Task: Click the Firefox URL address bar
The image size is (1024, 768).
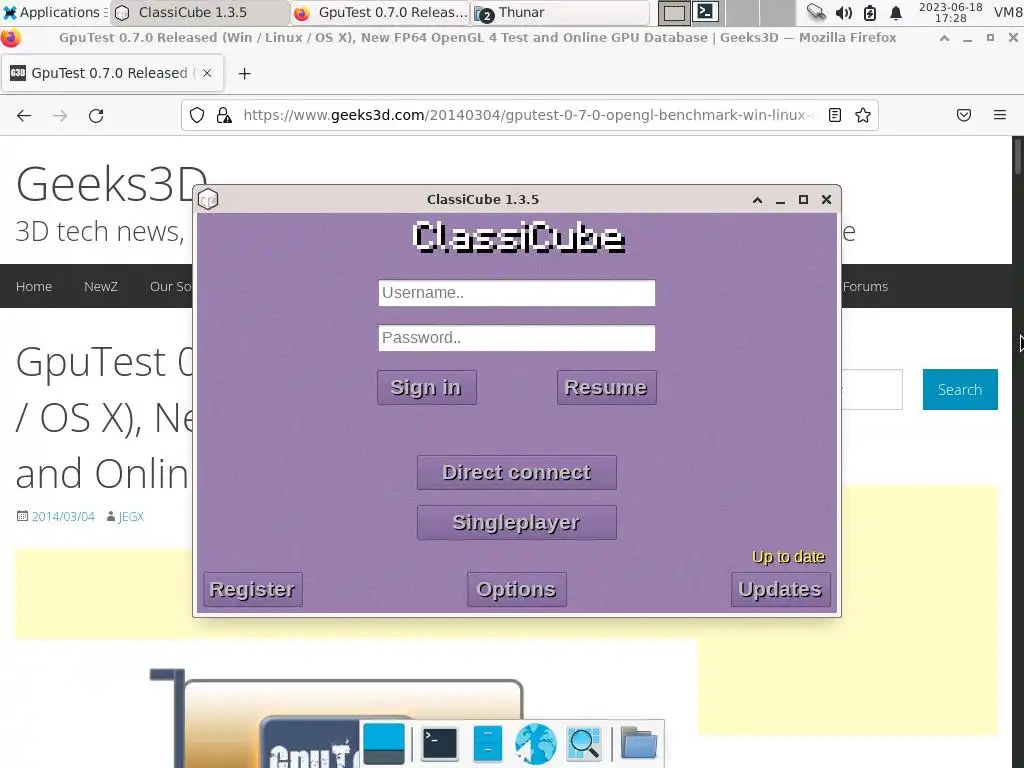Action: [529, 116]
